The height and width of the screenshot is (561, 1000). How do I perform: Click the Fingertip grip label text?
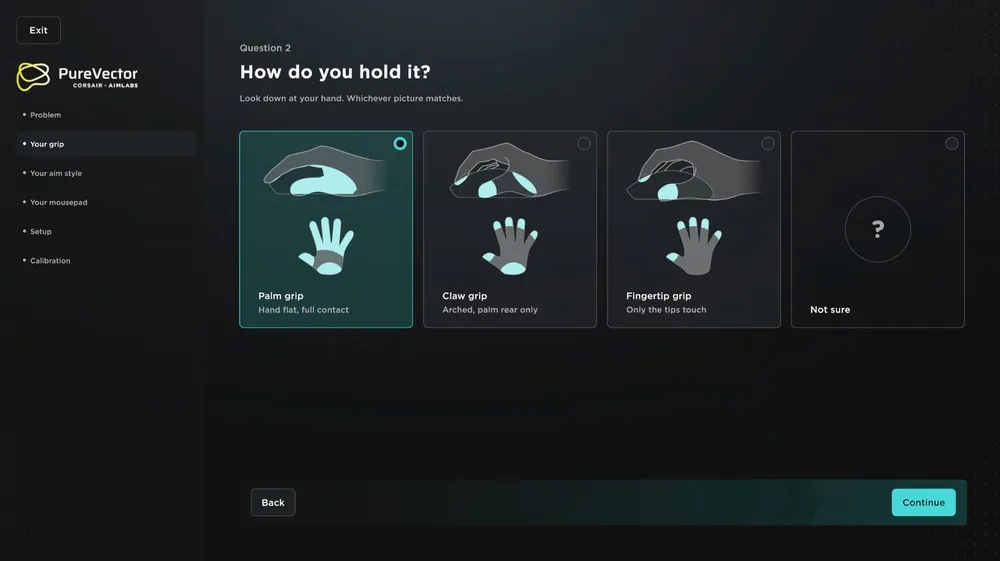658,296
